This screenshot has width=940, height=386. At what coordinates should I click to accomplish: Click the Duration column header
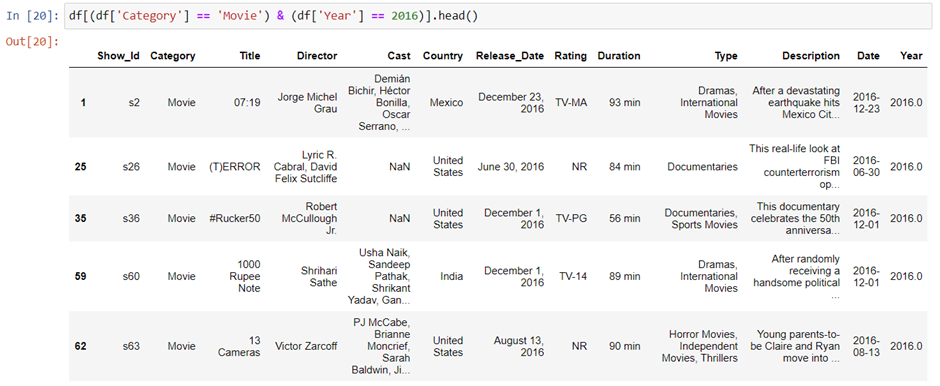pos(619,56)
